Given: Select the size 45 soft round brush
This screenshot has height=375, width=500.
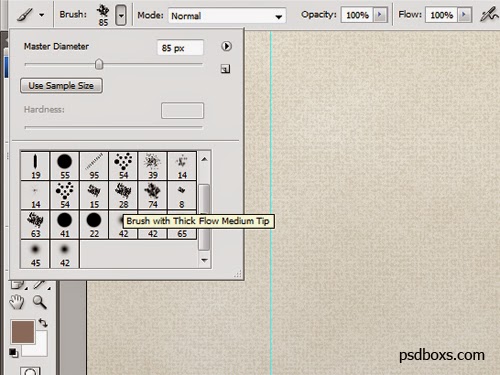Looking at the screenshot, I should tap(35, 254).
